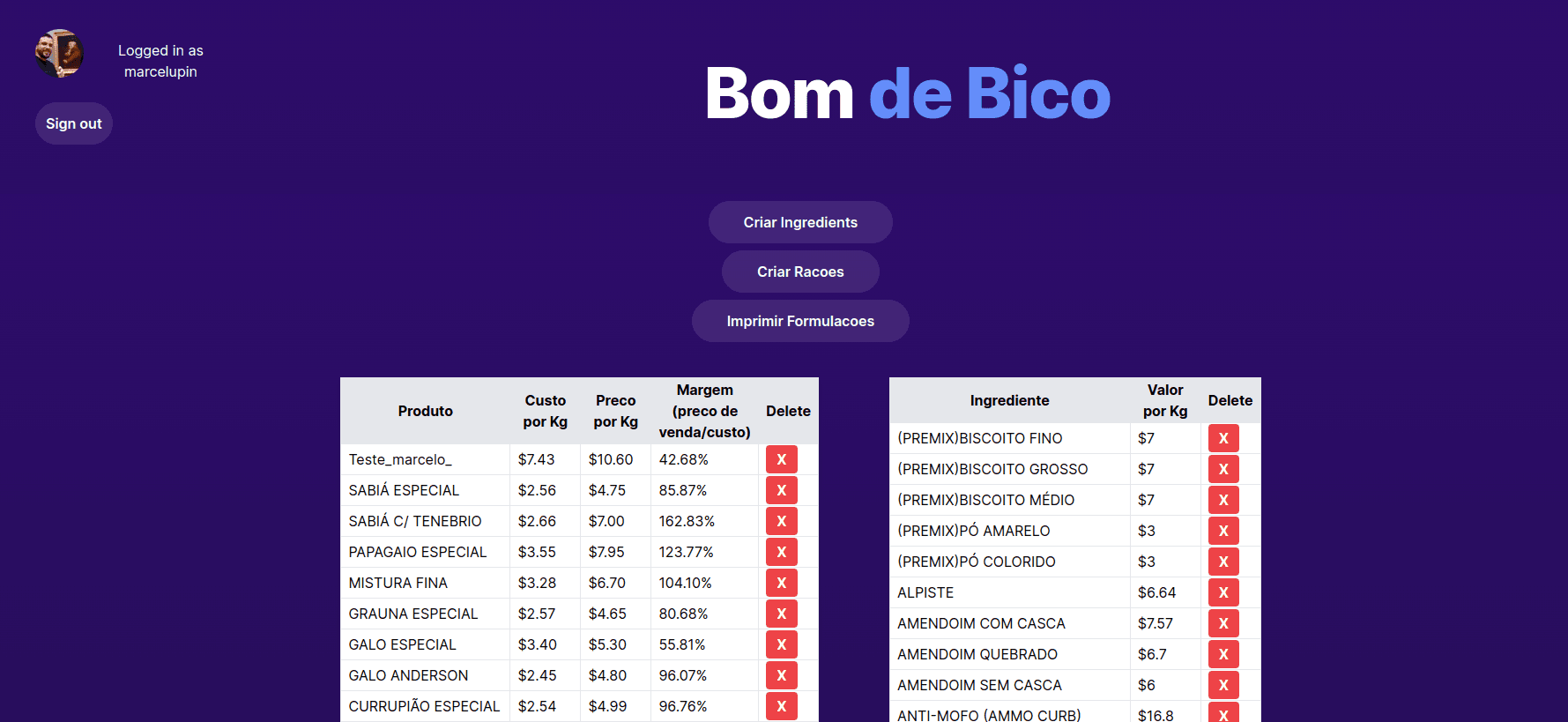This screenshot has width=1568, height=722.
Task: Delete the MISTURA FINA product row
Action: coord(781,583)
